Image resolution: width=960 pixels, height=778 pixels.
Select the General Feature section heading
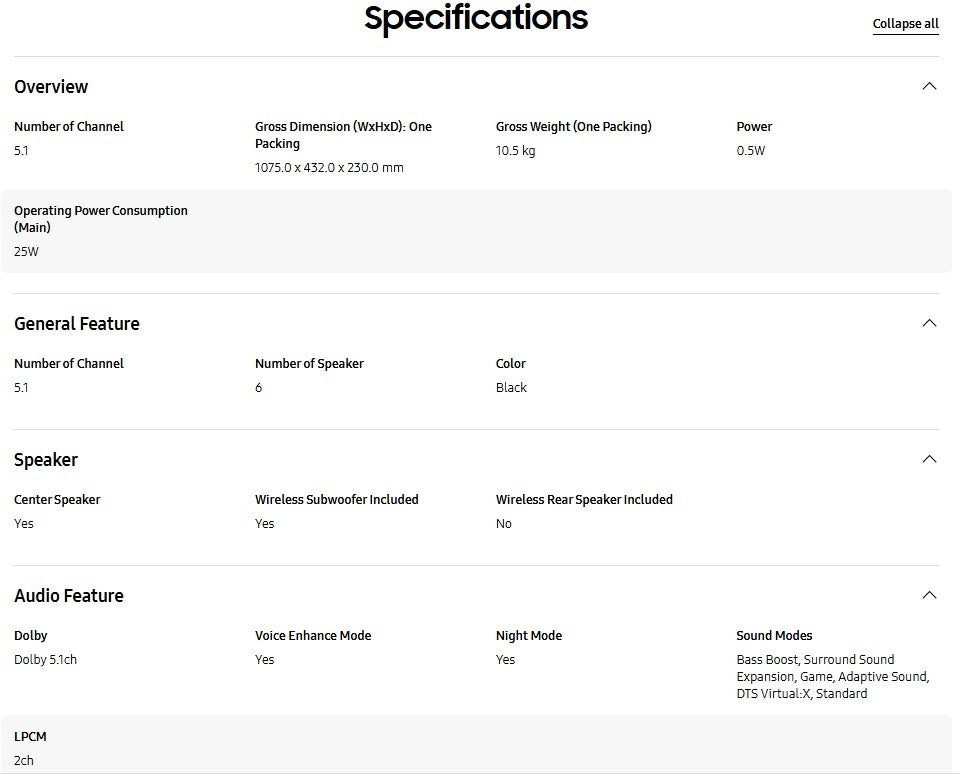[77, 324]
